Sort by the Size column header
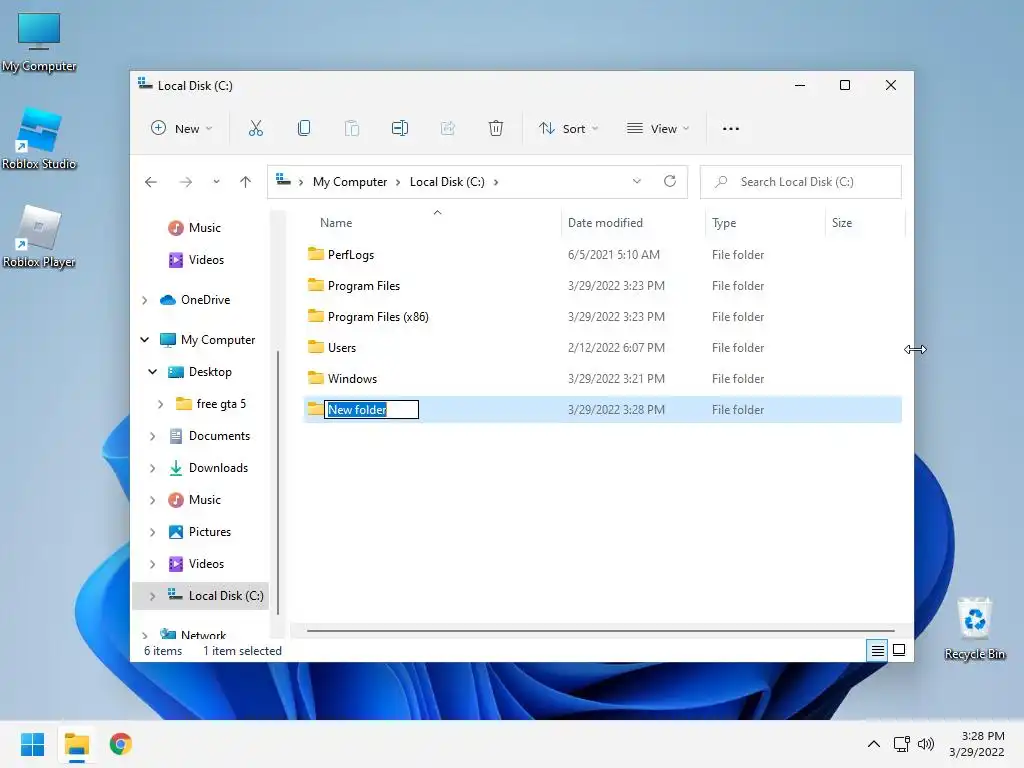This screenshot has height=768, width=1024. [842, 223]
